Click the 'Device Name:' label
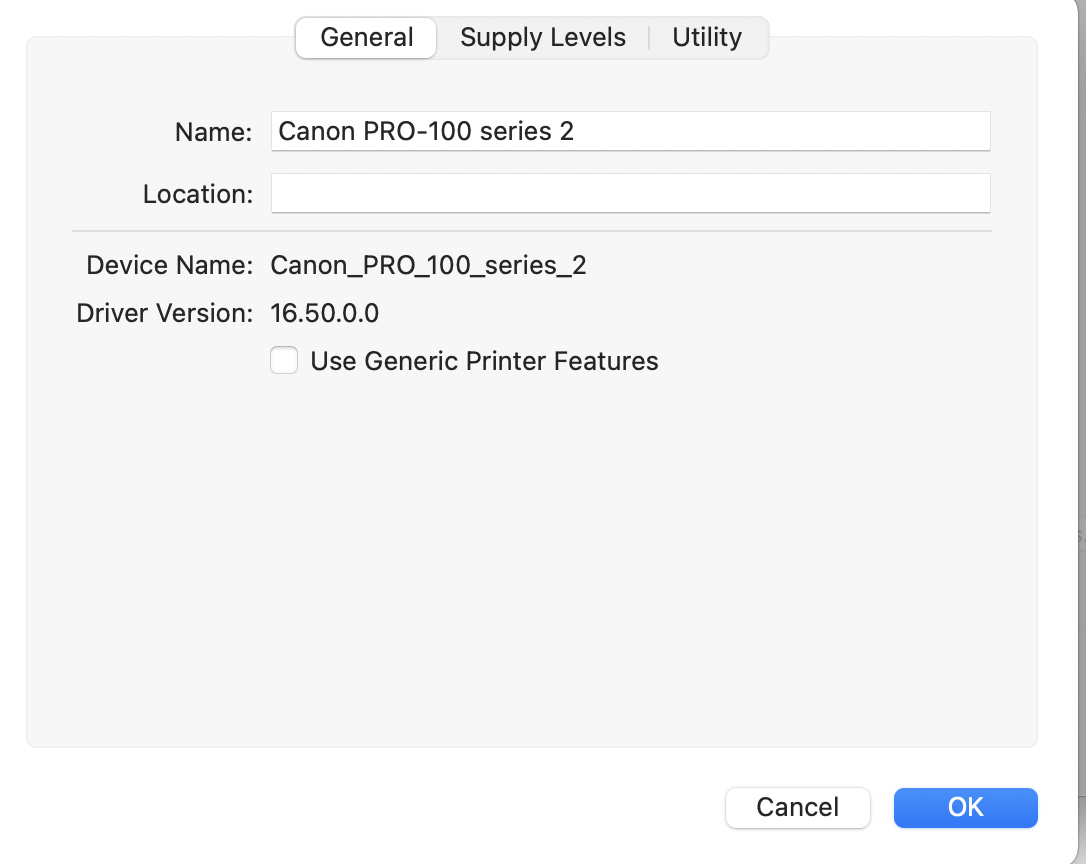Image resolution: width=1086 pixels, height=864 pixels. point(170,265)
